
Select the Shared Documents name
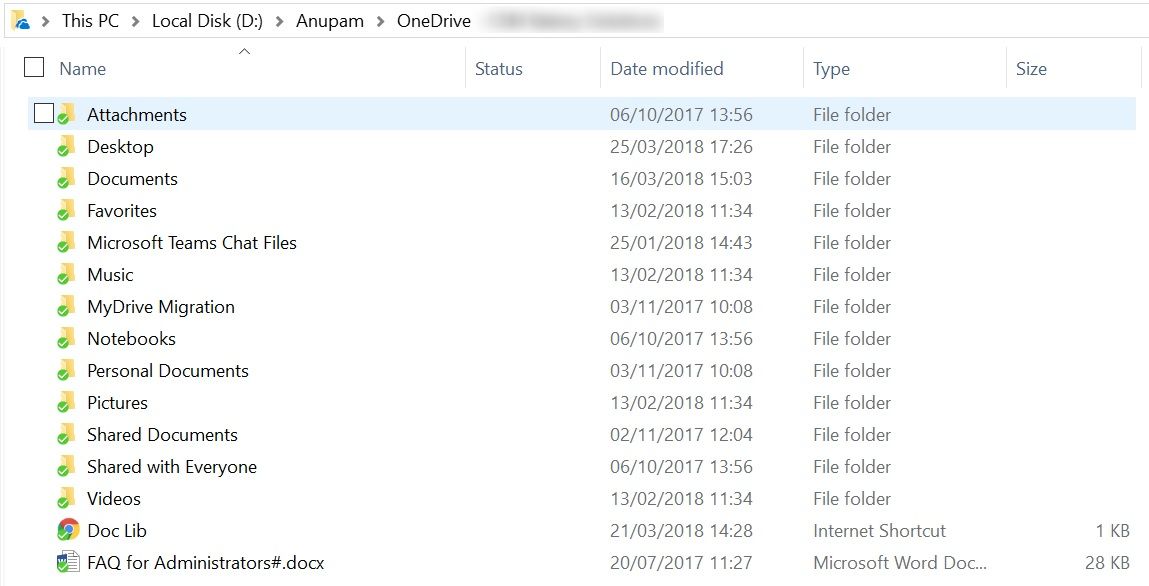click(x=163, y=434)
